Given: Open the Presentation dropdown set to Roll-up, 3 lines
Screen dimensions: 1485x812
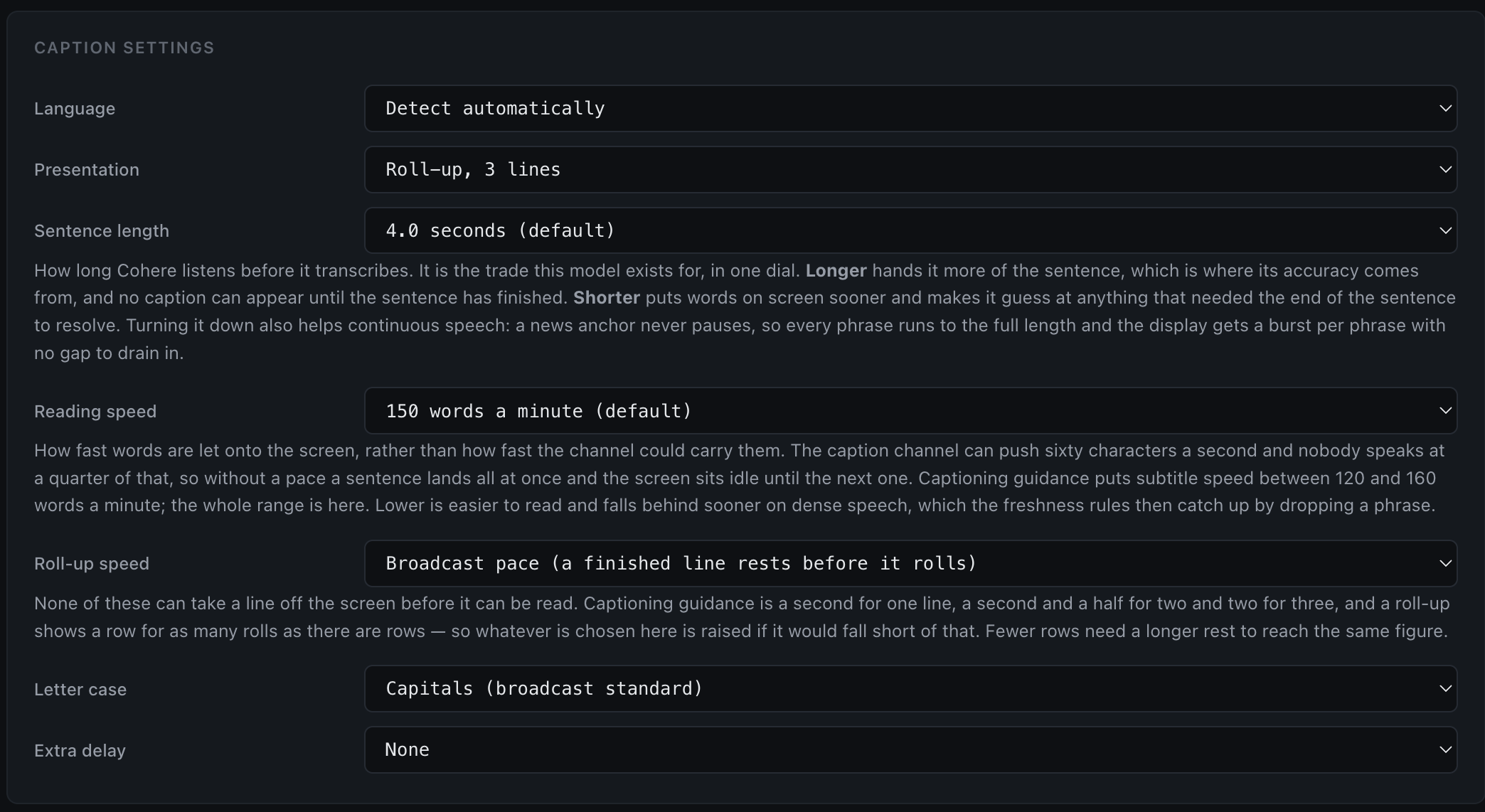Looking at the screenshot, I should pos(910,169).
